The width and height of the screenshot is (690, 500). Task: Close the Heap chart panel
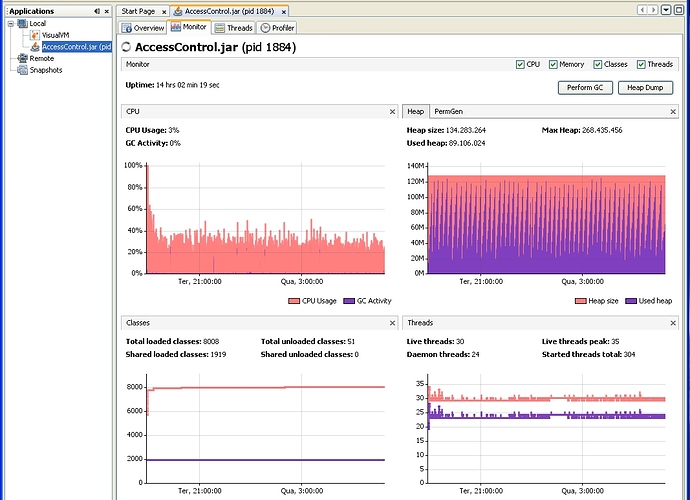click(x=673, y=112)
